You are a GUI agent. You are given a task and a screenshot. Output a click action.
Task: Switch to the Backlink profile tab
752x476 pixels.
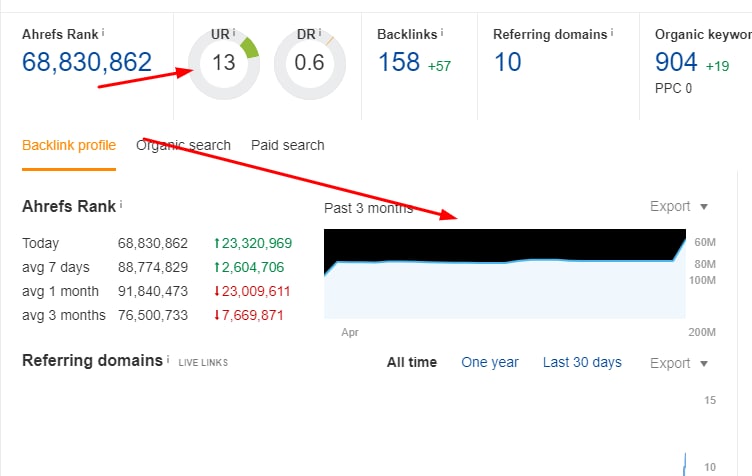click(69, 145)
